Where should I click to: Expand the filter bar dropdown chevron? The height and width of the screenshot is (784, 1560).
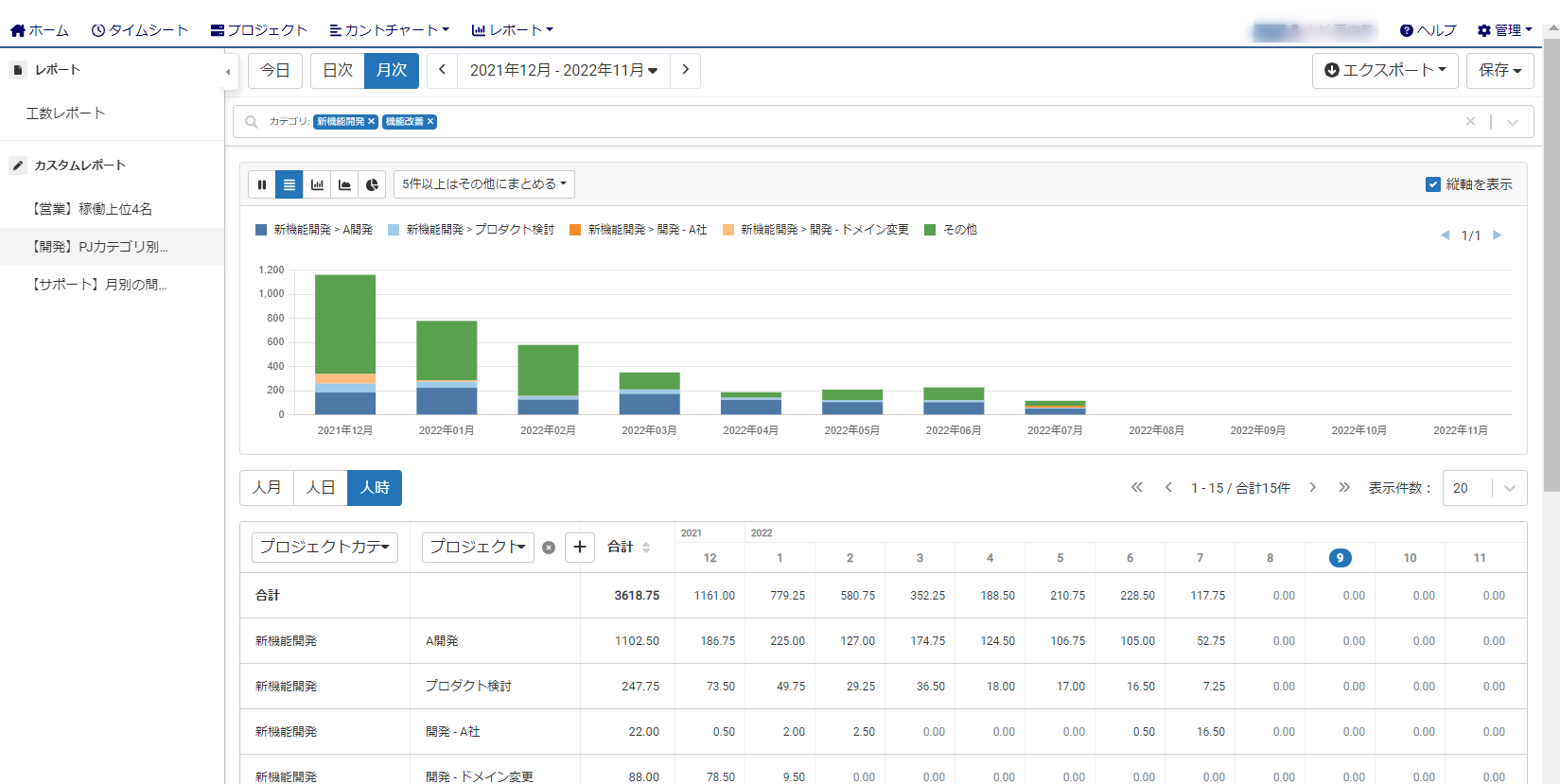pyautogui.click(x=1513, y=122)
